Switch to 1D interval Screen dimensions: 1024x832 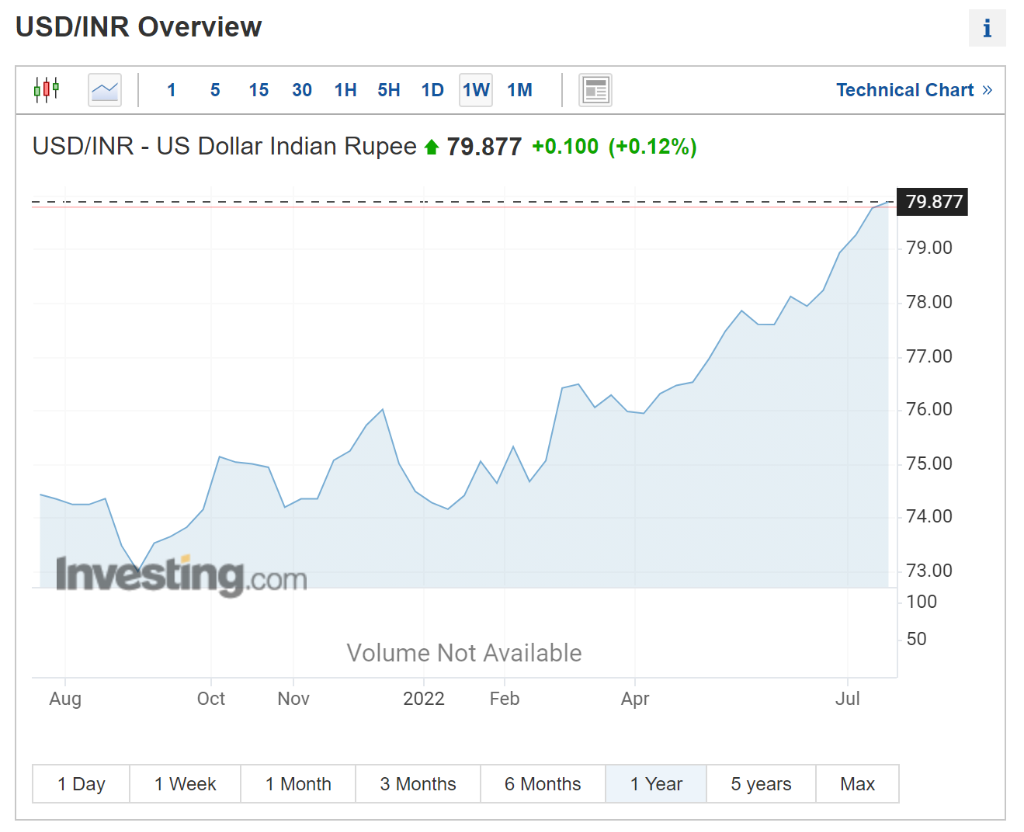pos(432,90)
